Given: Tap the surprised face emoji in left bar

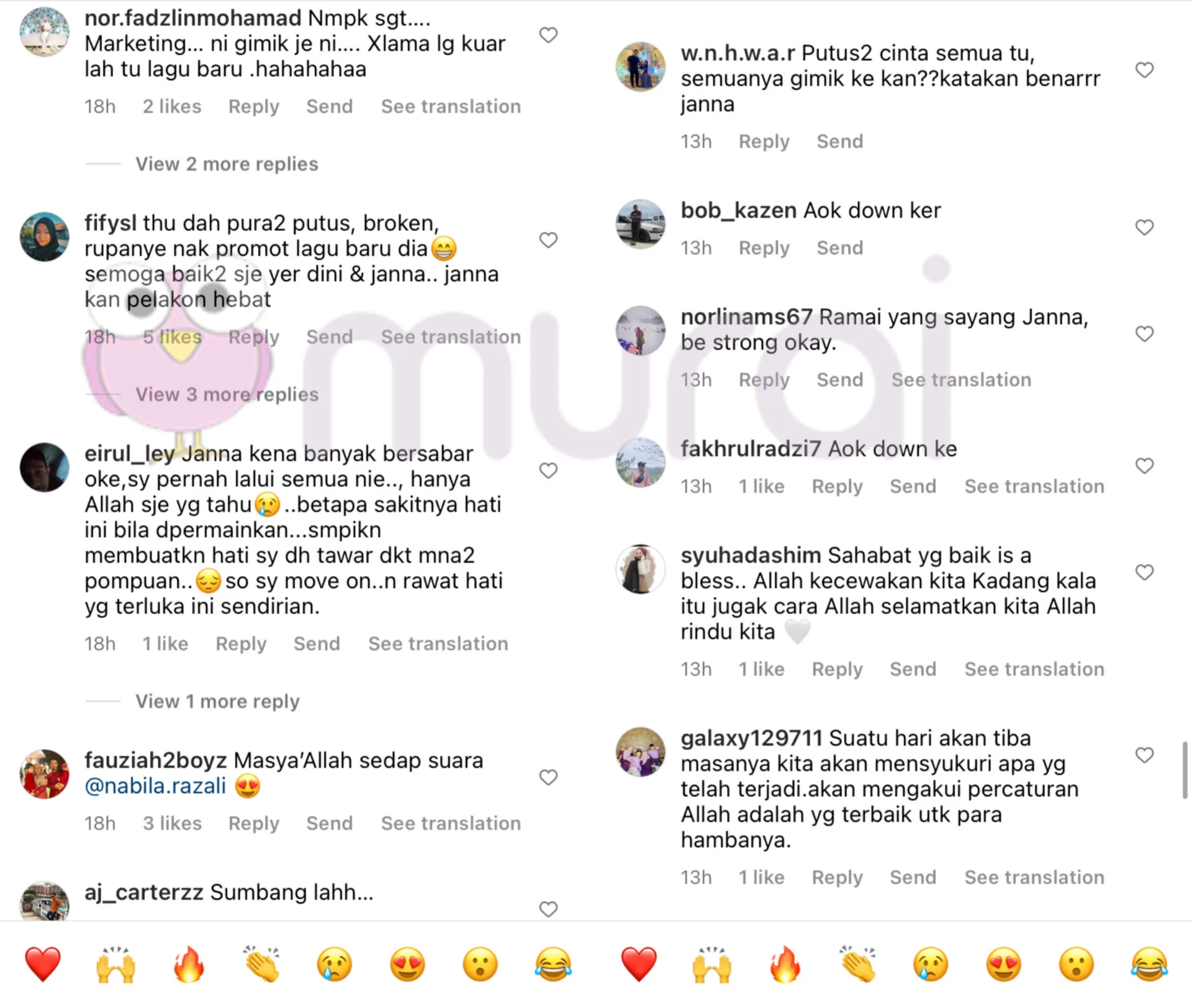Looking at the screenshot, I should [x=480, y=965].
